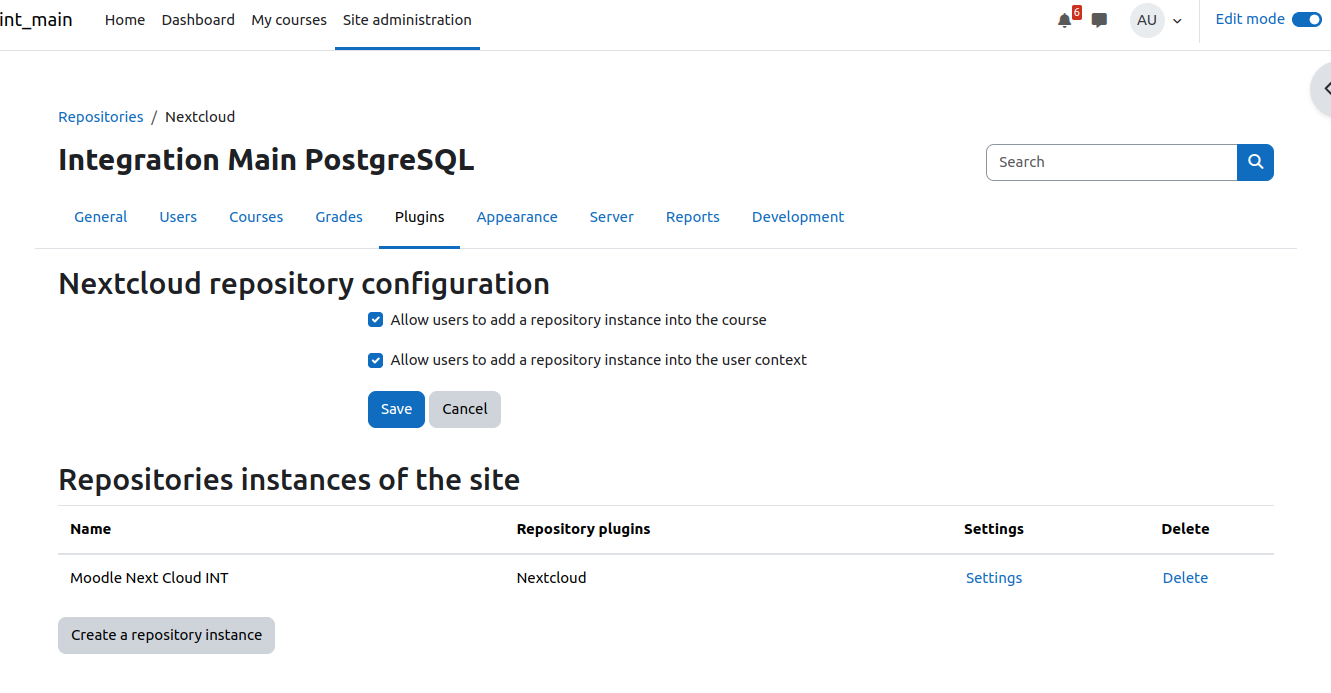Screen dimensions: 1331x693
Task: Click the Name column header
Action: tap(90, 529)
